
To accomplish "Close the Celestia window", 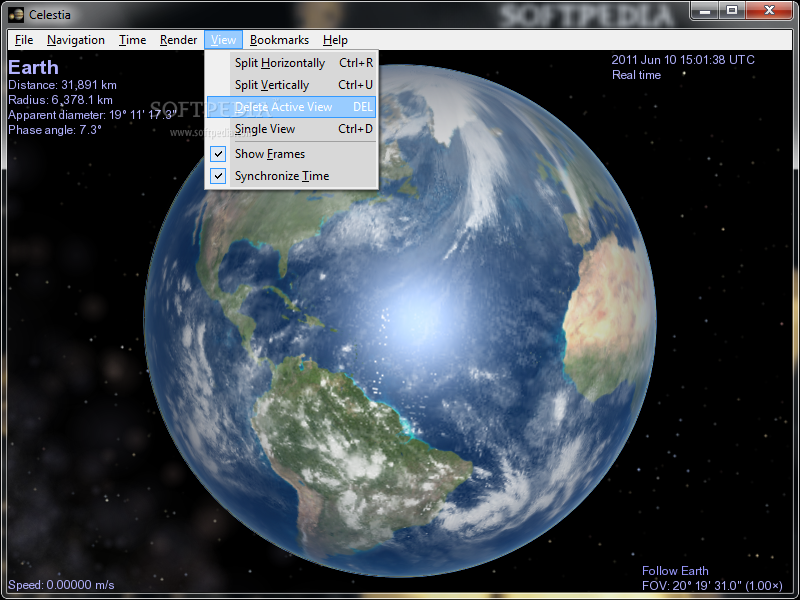I will coord(770,10).
